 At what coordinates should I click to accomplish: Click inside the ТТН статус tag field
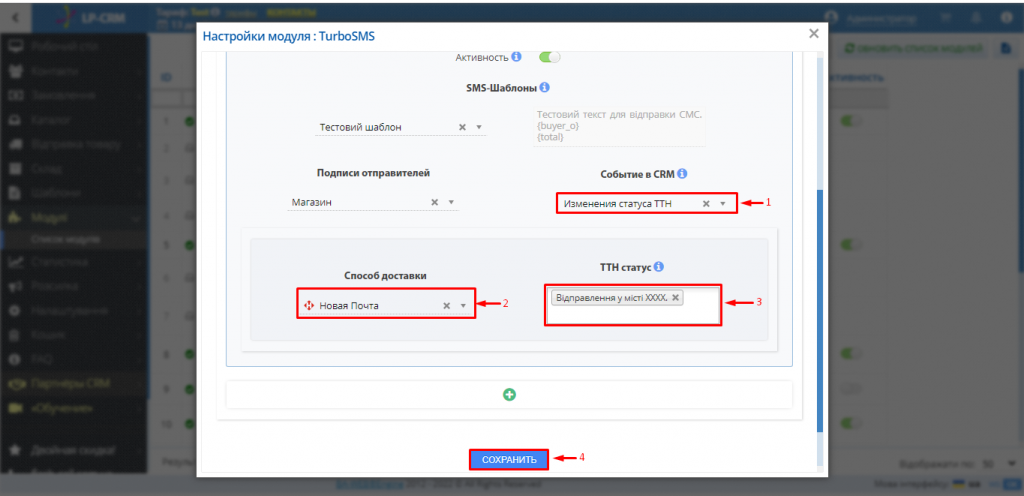tap(633, 305)
